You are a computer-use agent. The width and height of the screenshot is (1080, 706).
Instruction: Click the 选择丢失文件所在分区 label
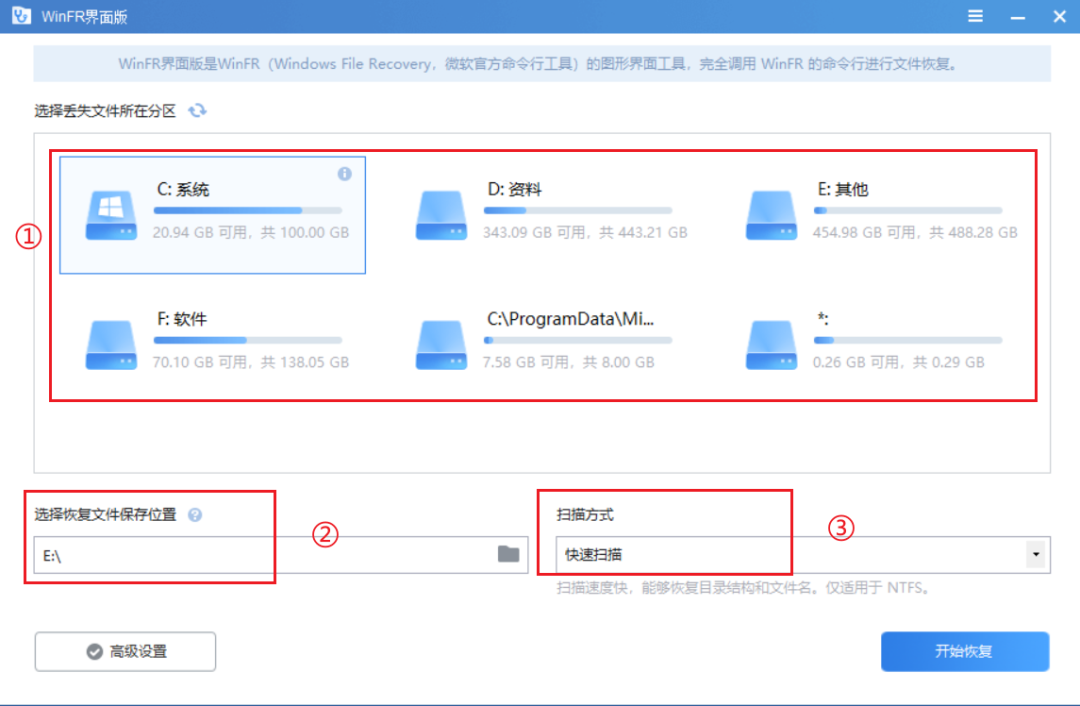point(105,111)
